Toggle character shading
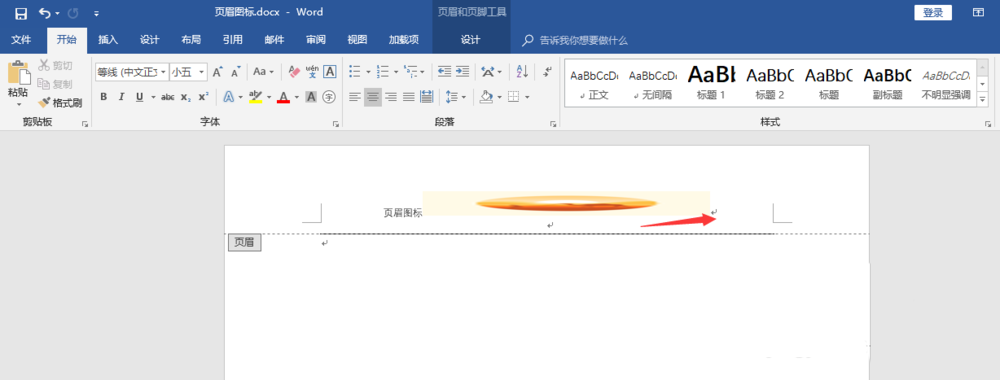 click(311, 97)
